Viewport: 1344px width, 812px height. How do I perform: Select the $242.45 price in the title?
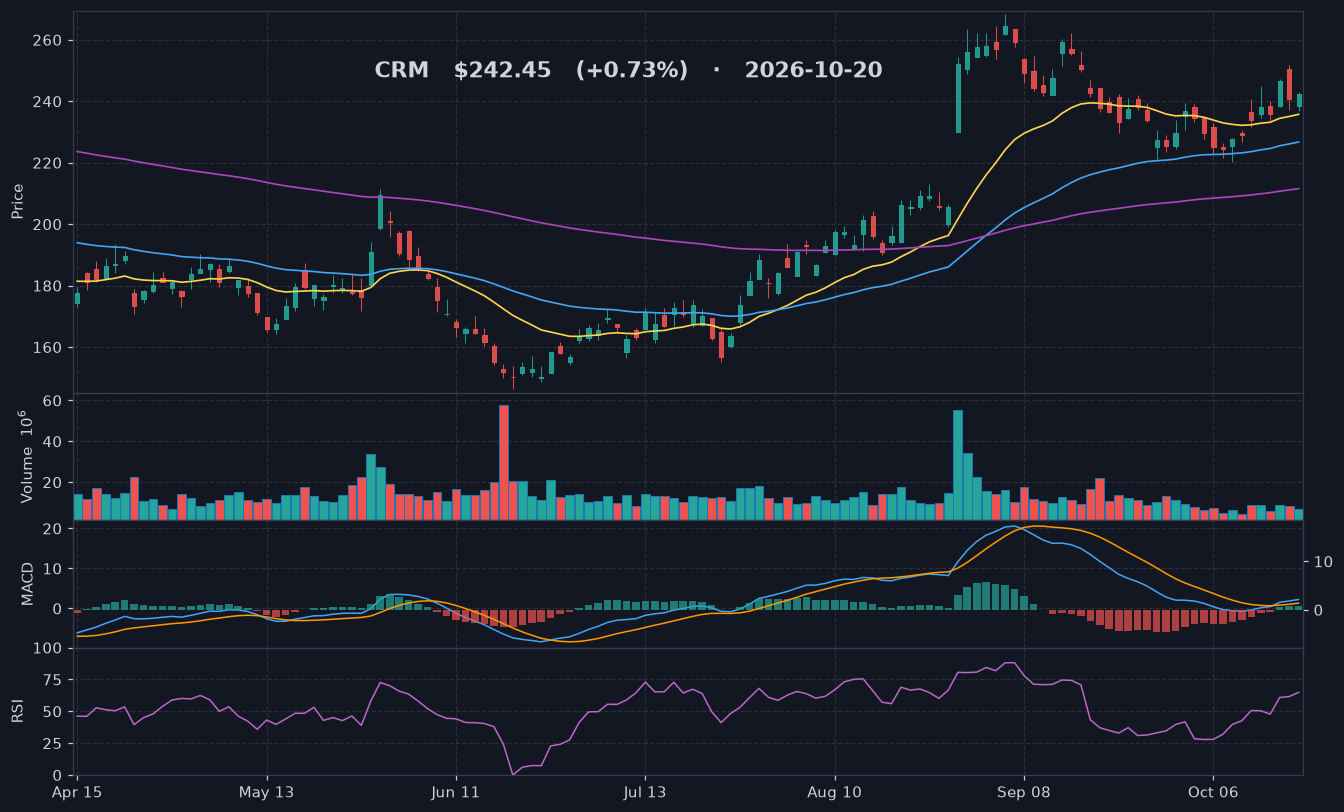tap(502, 70)
